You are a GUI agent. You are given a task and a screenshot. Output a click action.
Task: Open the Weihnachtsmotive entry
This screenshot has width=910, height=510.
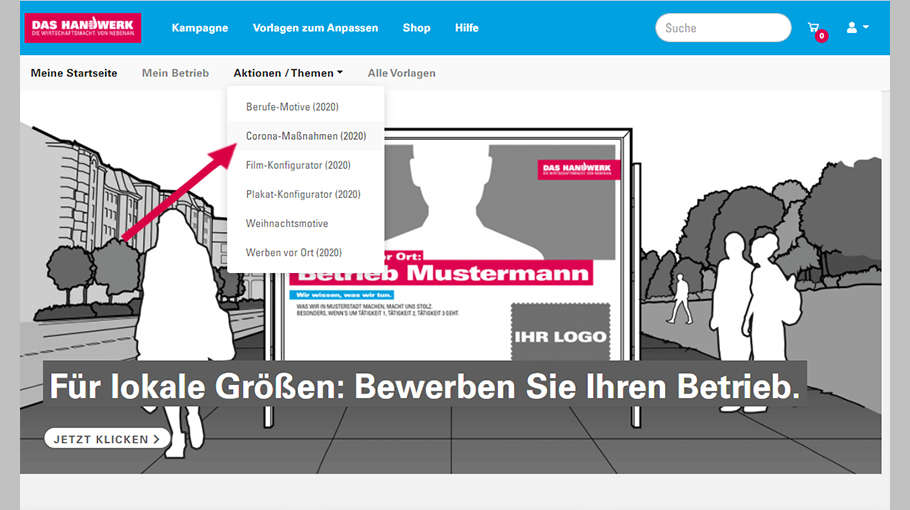305,223
